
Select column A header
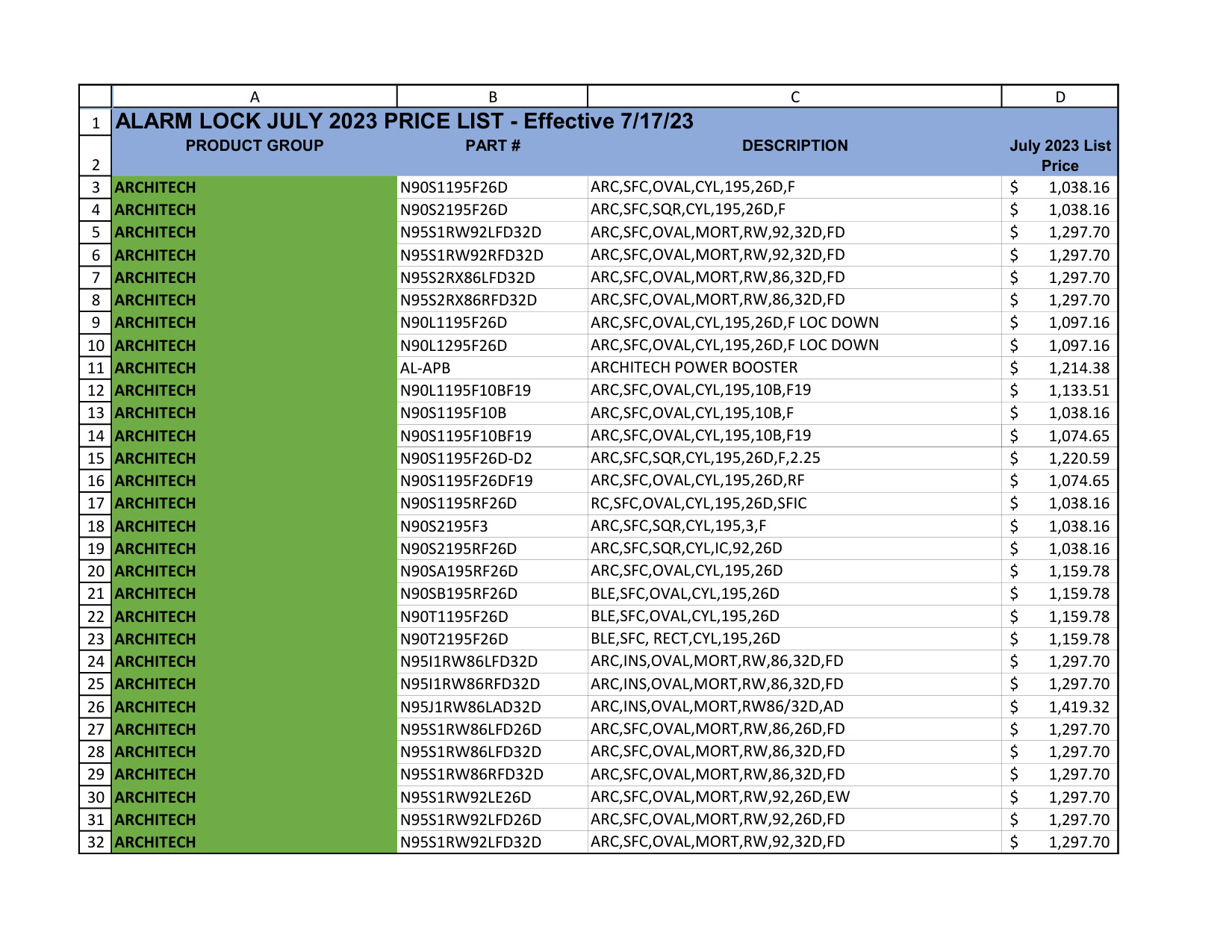click(x=254, y=97)
